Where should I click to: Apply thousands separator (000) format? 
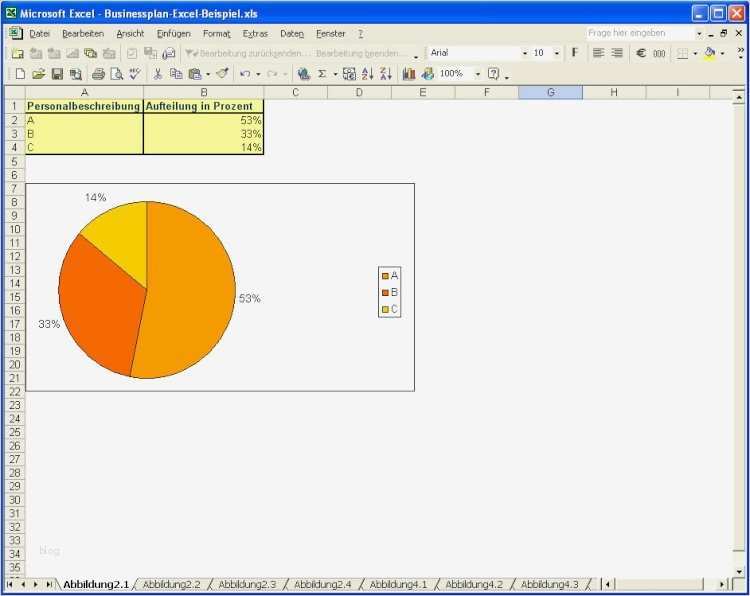point(659,53)
